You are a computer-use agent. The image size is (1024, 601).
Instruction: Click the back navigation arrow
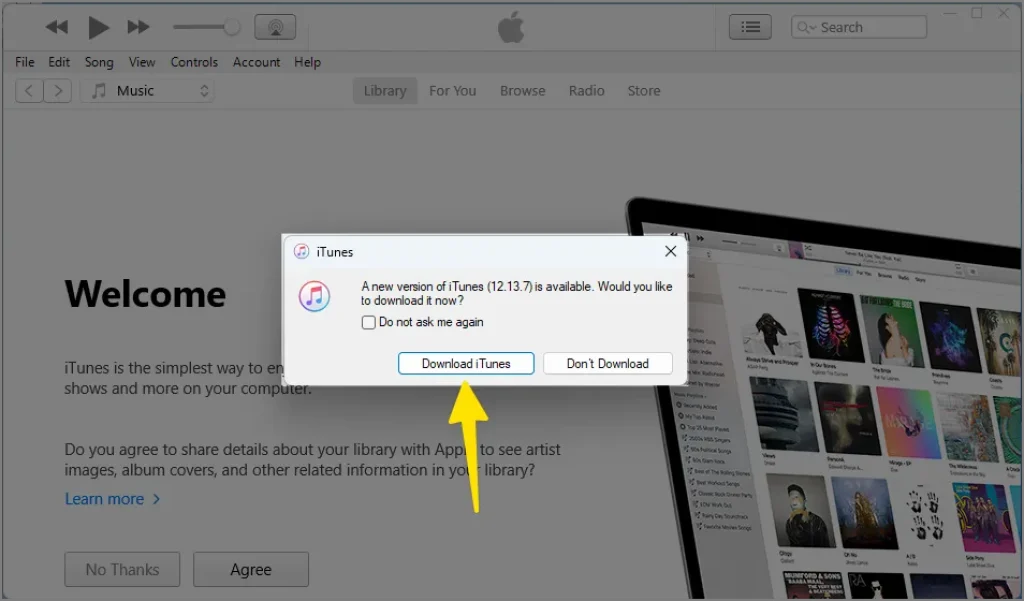[29, 90]
